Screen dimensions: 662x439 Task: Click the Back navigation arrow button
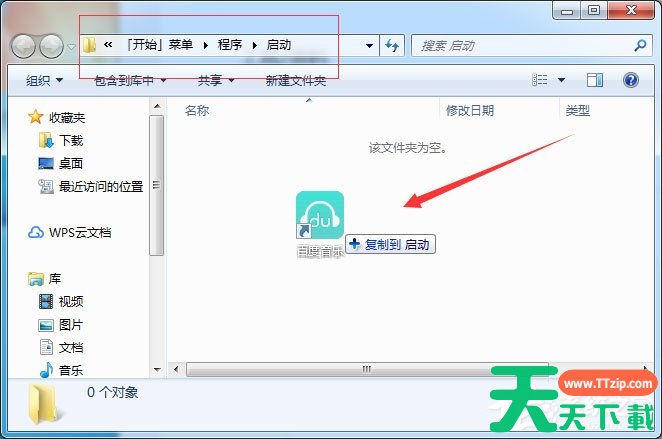[23, 46]
